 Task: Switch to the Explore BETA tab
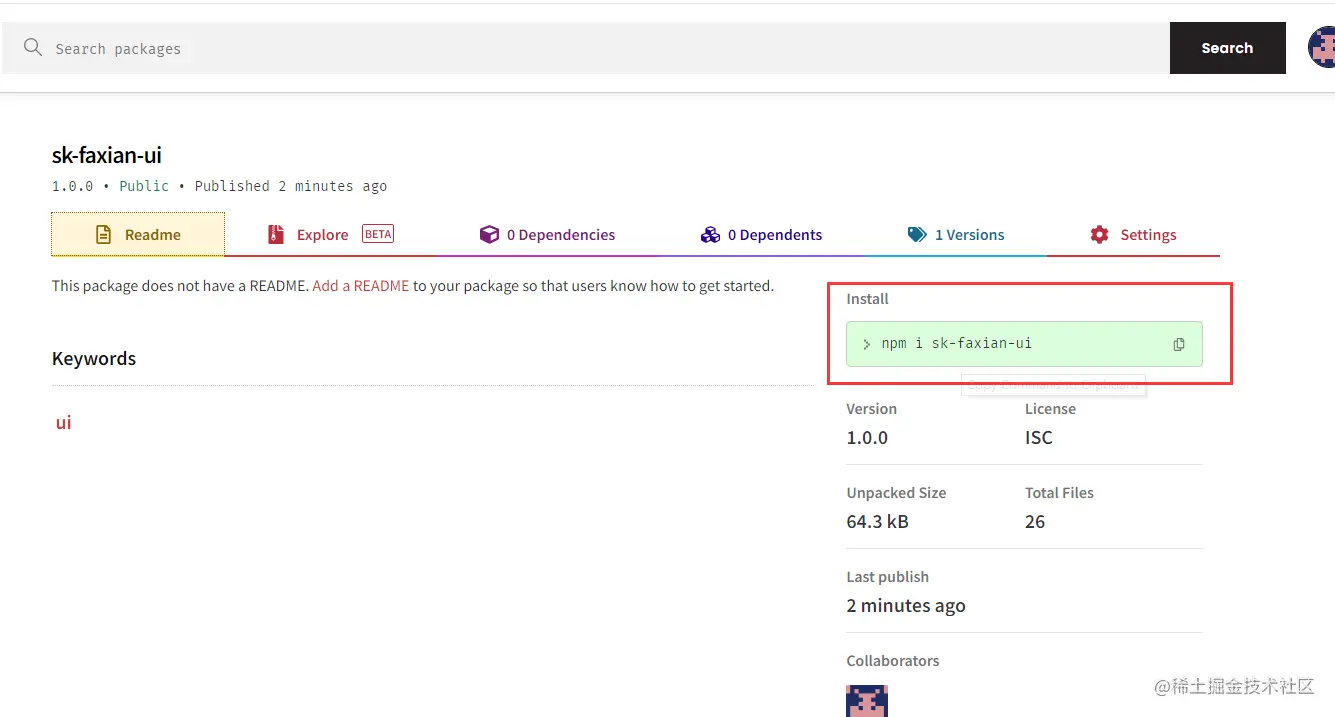[x=330, y=234]
